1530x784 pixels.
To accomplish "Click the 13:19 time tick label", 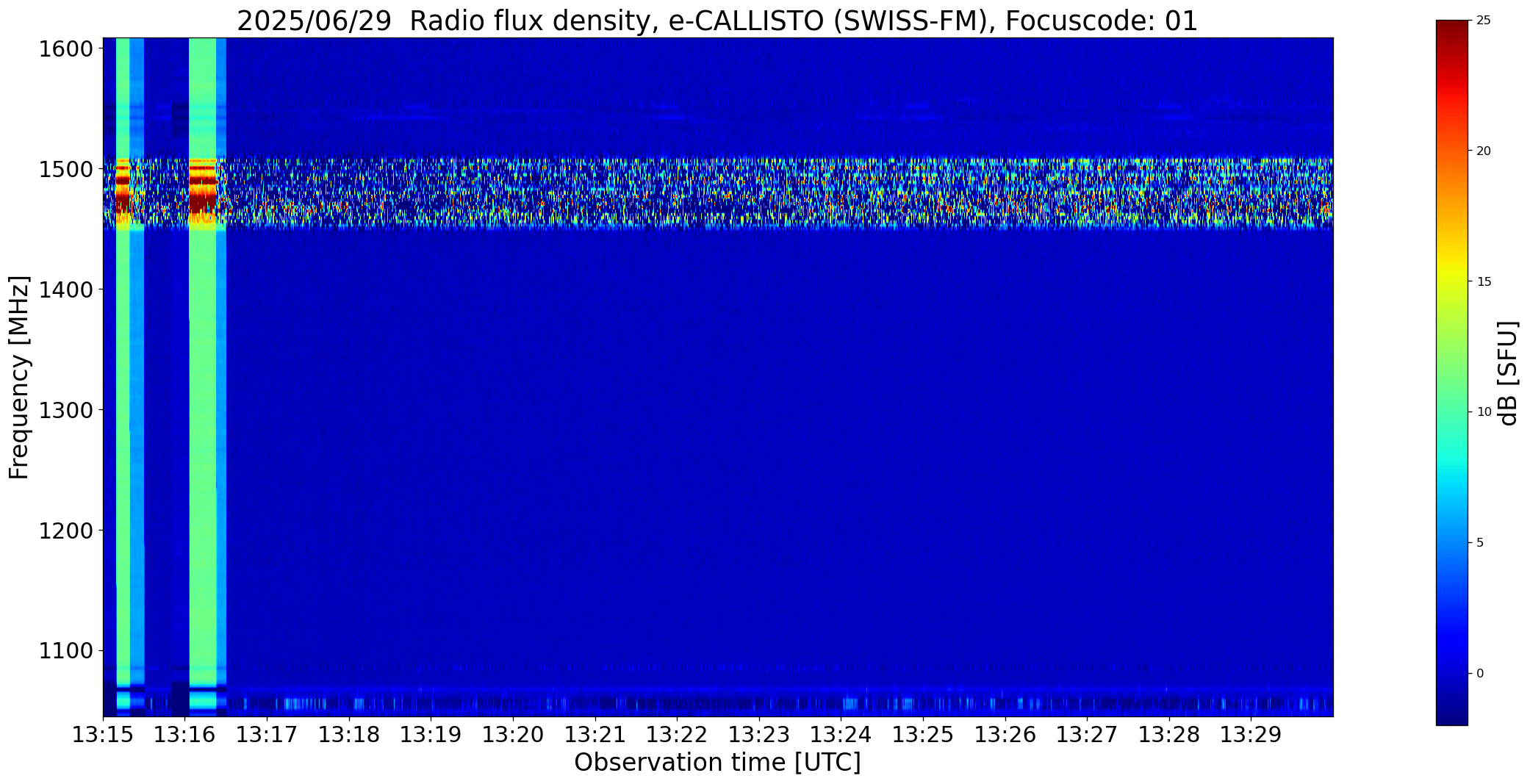I will tap(431, 735).
